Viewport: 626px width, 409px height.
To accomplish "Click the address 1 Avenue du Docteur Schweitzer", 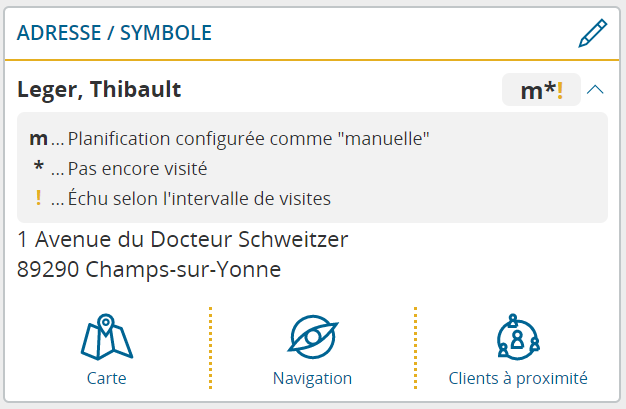I will click(x=183, y=240).
